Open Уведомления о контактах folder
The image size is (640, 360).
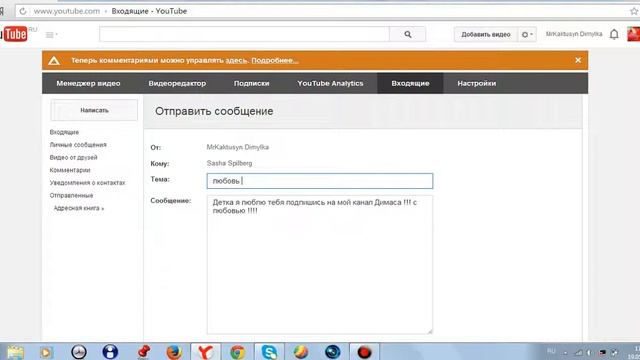(87, 183)
